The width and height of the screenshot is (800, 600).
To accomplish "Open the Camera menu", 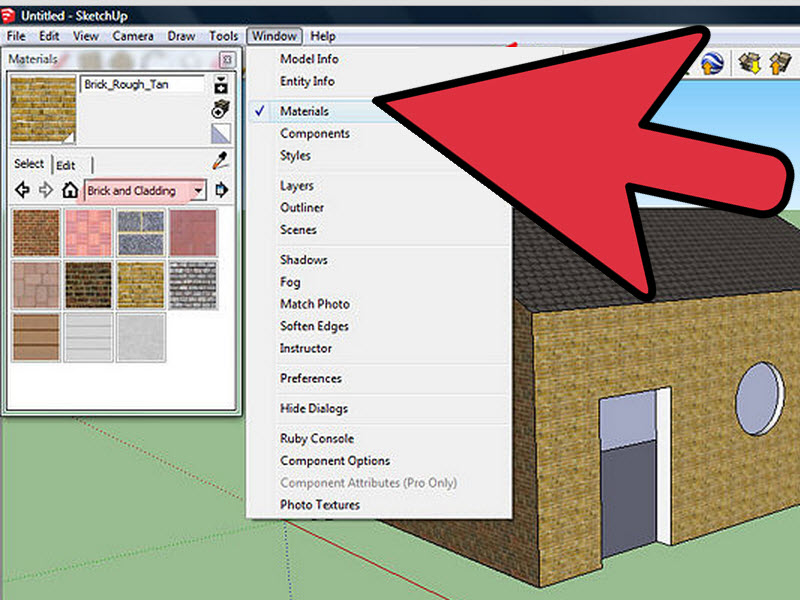I will pos(133,36).
